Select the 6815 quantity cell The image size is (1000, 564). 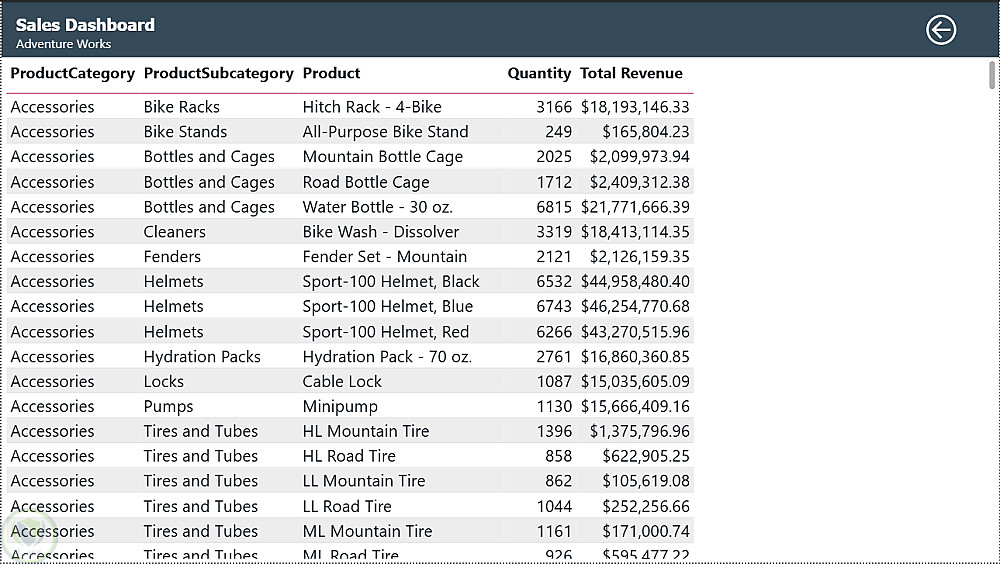[x=554, y=207]
